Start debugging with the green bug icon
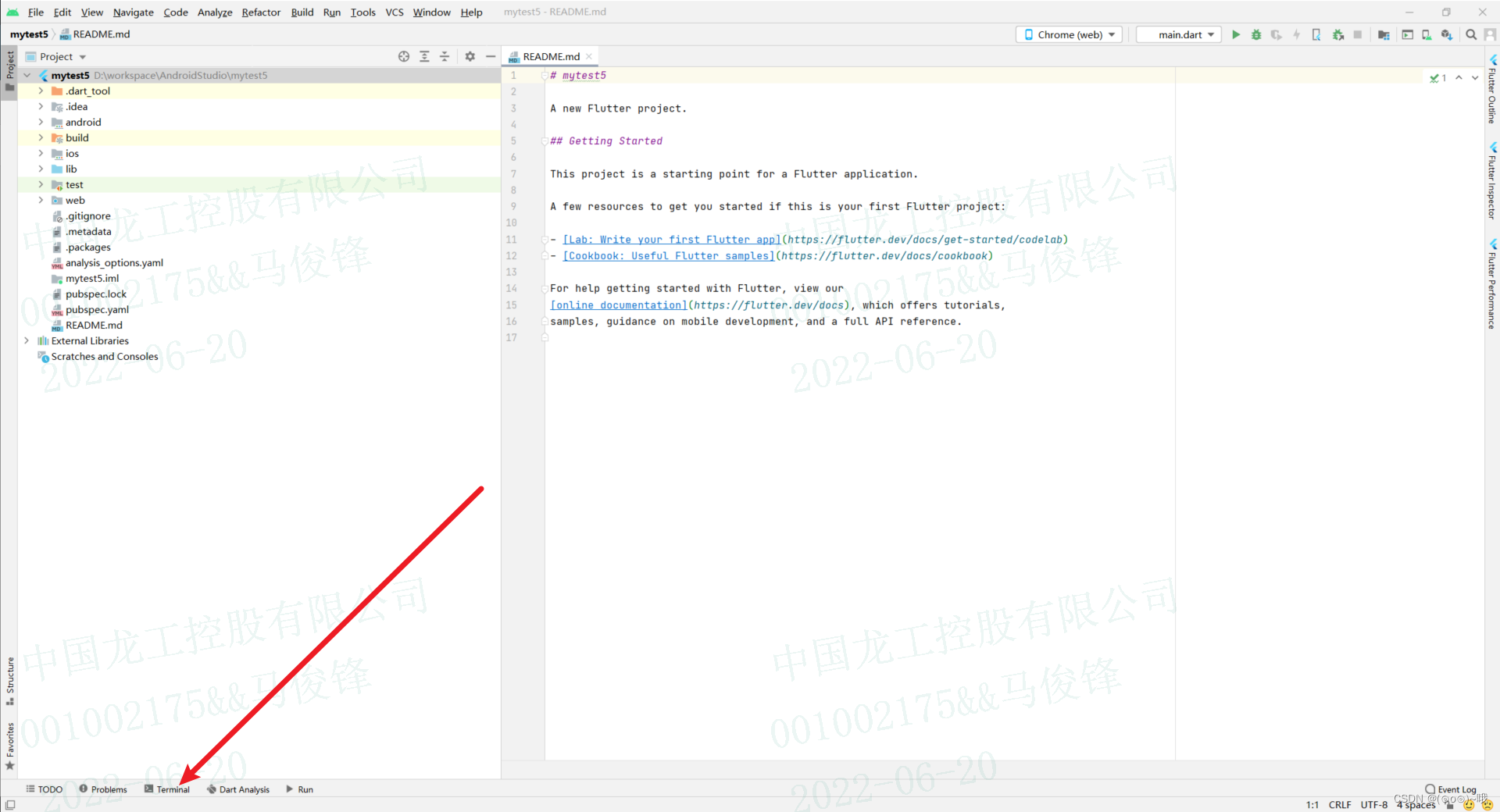 (x=1256, y=34)
